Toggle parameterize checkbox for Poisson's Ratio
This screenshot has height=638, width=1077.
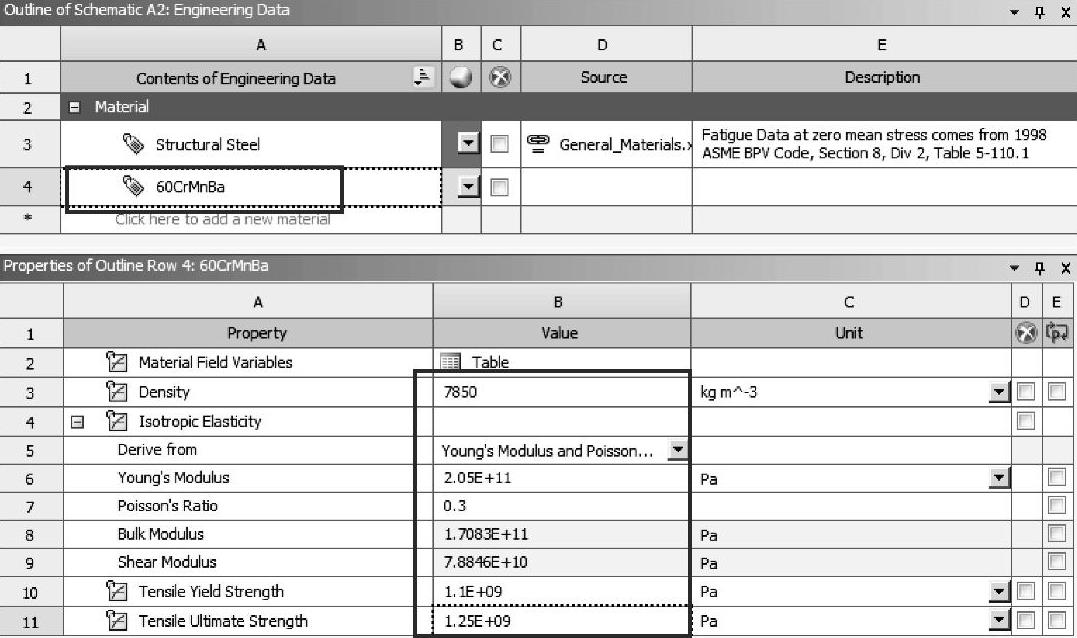(1056, 505)
